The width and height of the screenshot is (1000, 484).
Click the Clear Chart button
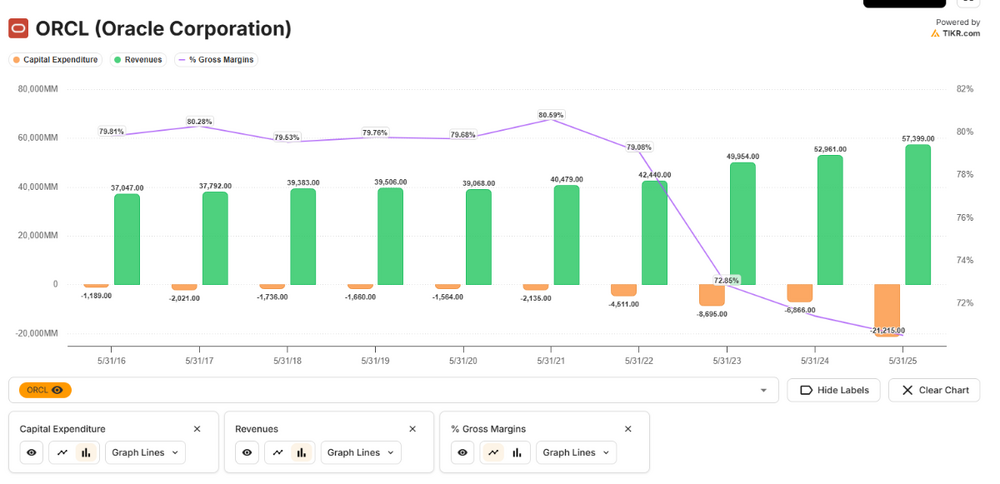pos(934,390)
